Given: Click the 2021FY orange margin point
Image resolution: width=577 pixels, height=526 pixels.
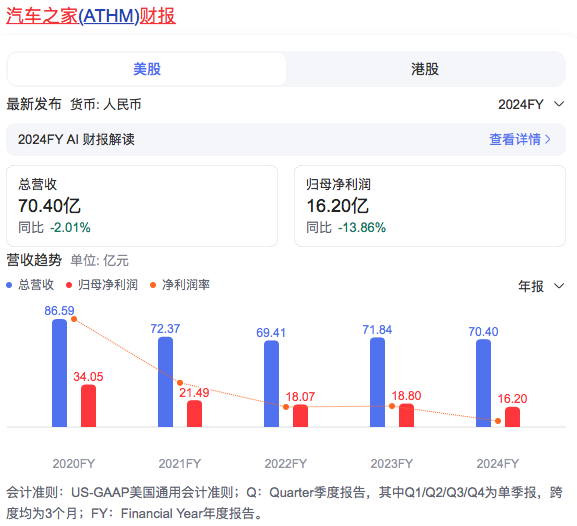Looking at the screenshot, I should pos(180,383).
